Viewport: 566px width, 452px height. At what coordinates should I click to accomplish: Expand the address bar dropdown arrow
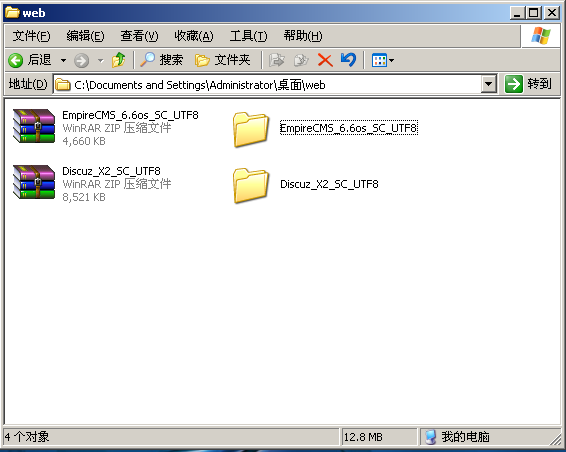pos(488,84)
